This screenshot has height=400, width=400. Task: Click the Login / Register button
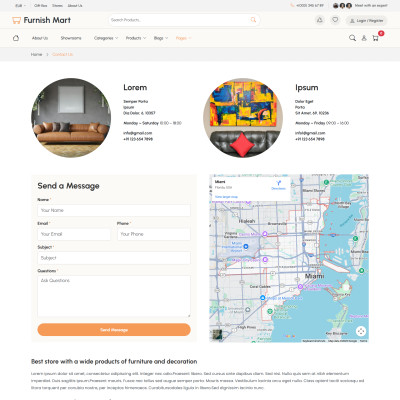(x=366, y=21)
